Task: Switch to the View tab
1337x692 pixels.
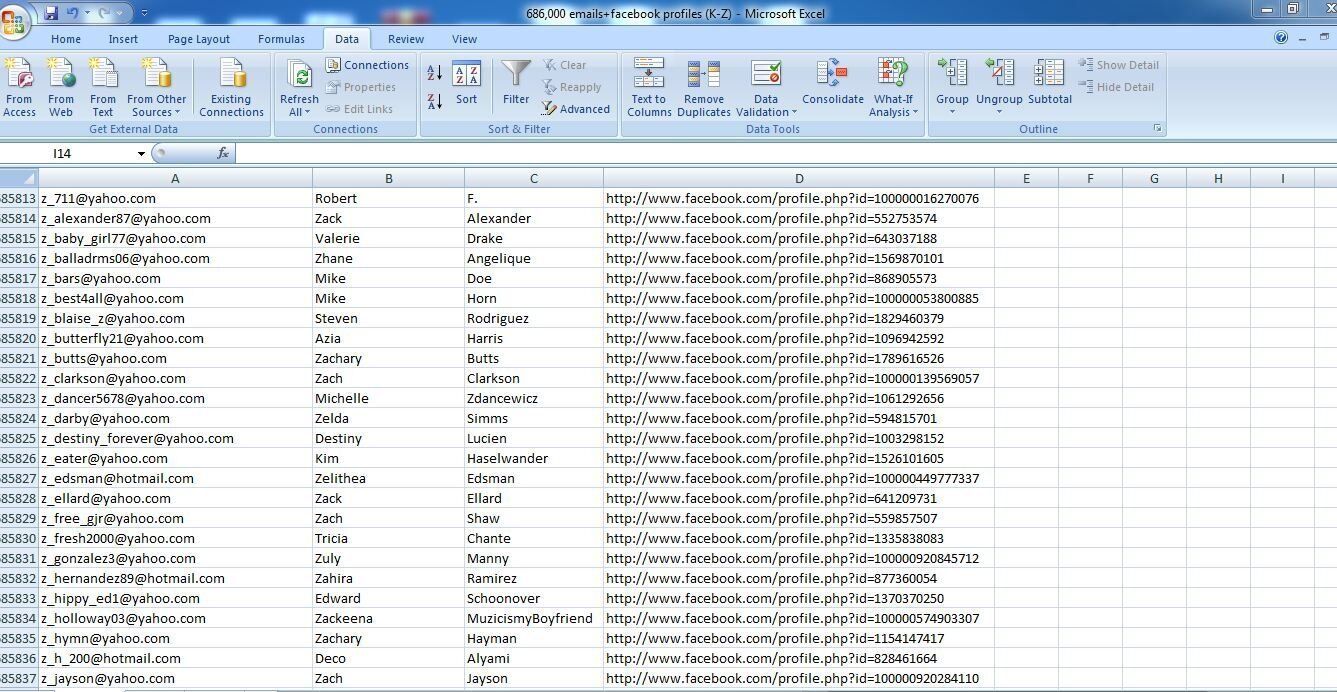Action: pyautogui.click(x=464, y=39)
